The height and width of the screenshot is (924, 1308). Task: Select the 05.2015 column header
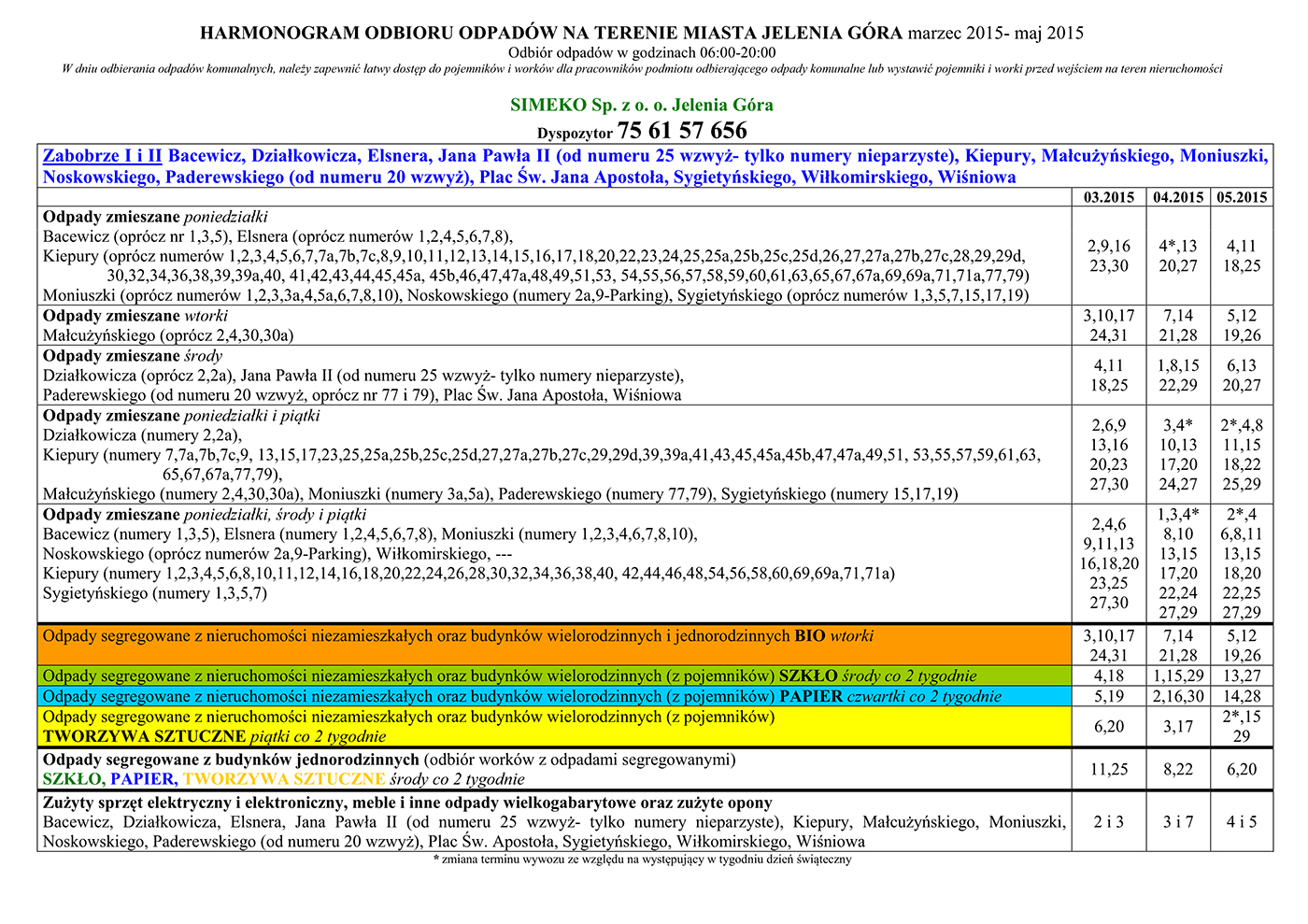pos(1242,197)
